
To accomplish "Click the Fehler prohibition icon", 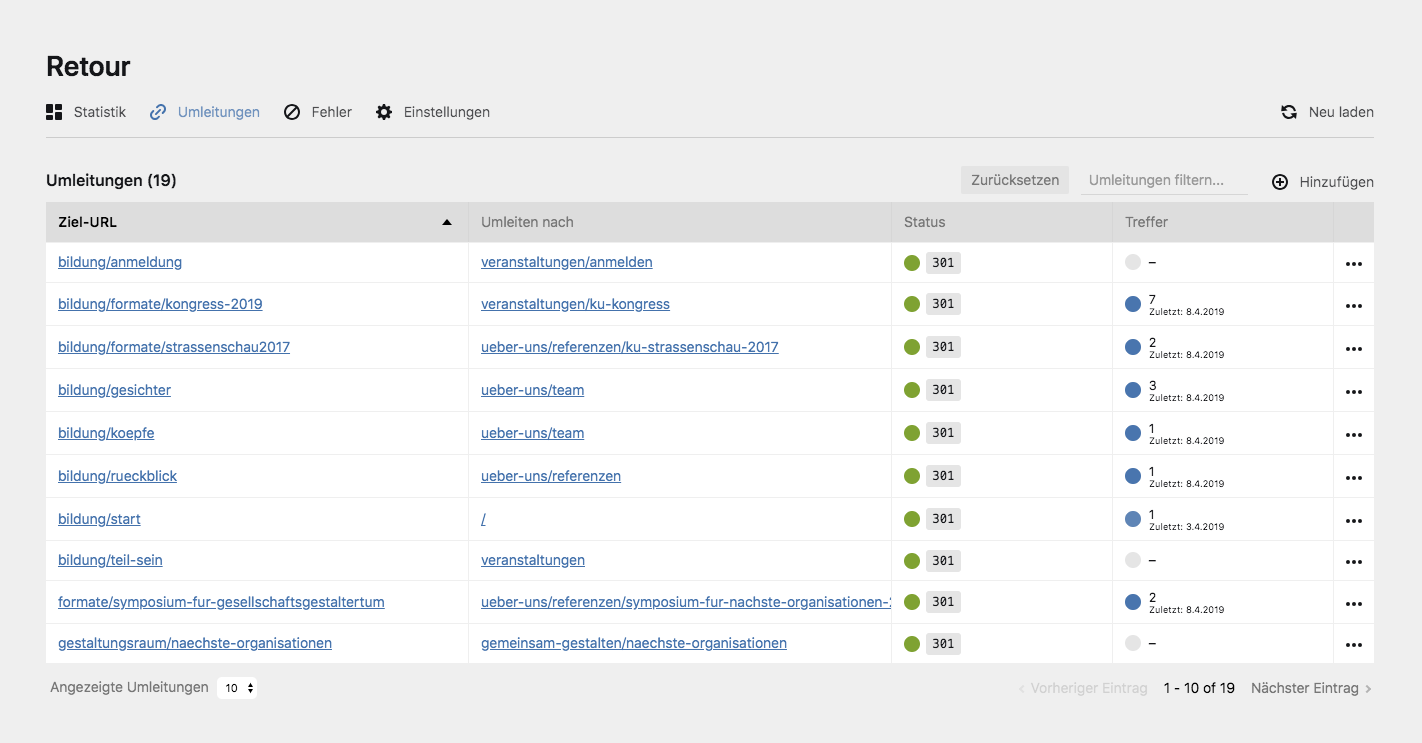I will tap(292, 112).
